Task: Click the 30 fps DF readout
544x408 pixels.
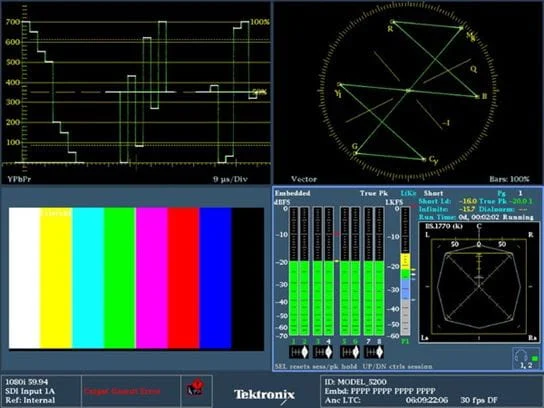Action: pos(479,400)
